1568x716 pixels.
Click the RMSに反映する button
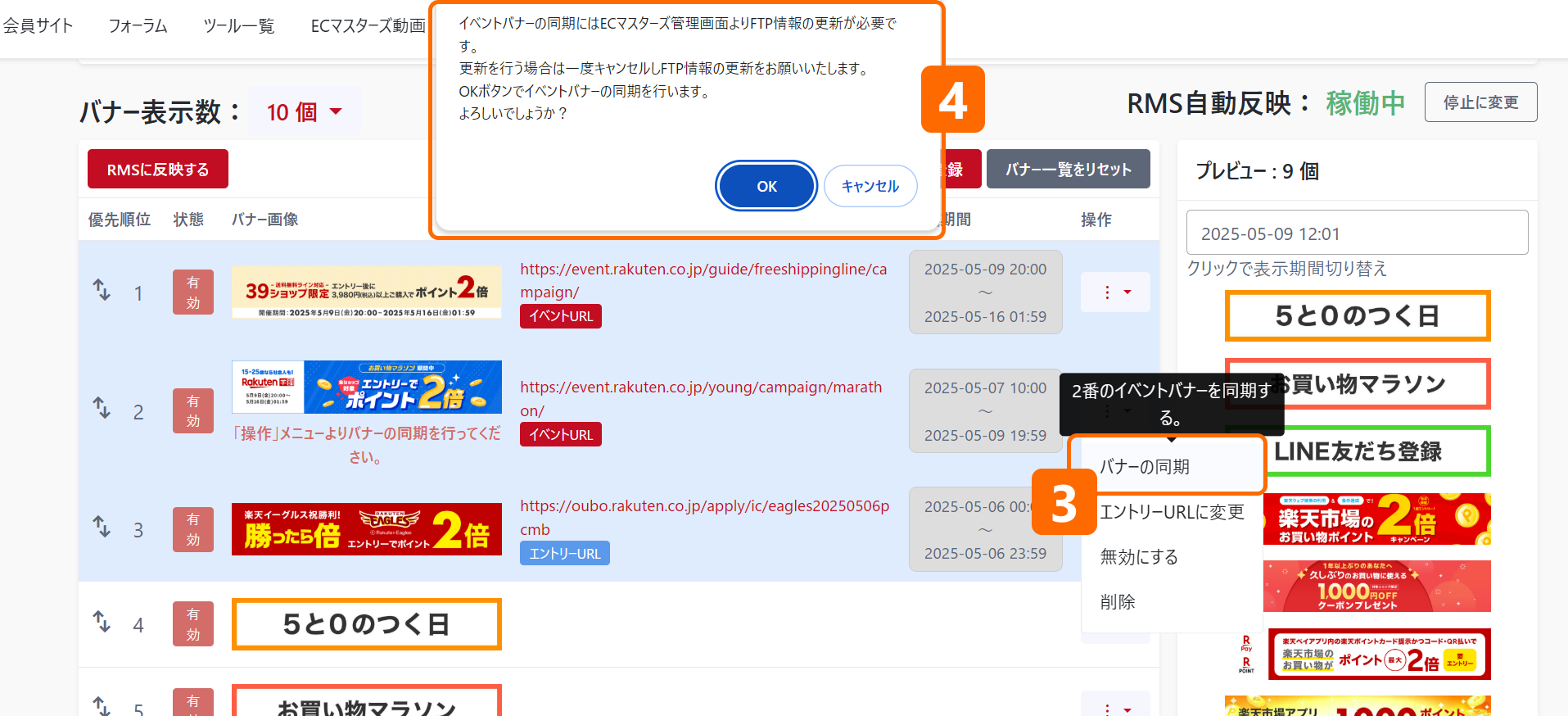point(158,169)
